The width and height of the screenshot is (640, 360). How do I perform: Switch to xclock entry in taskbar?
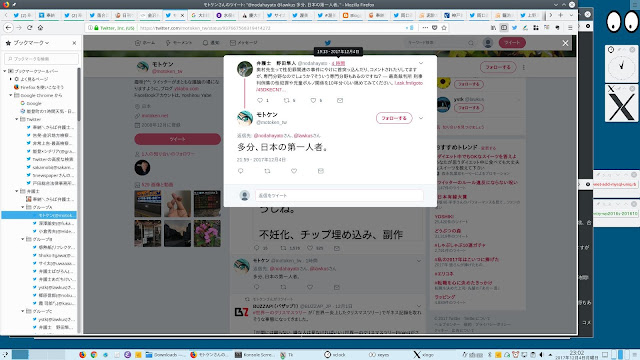[336, 355]
